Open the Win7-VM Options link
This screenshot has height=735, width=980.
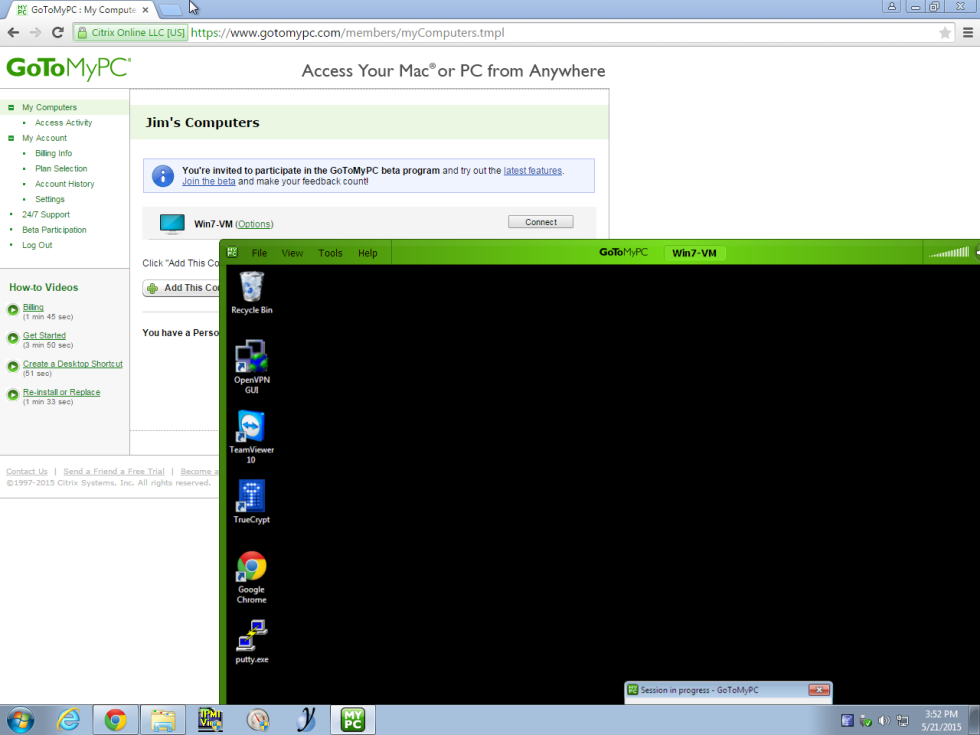(x=254, y=224)
